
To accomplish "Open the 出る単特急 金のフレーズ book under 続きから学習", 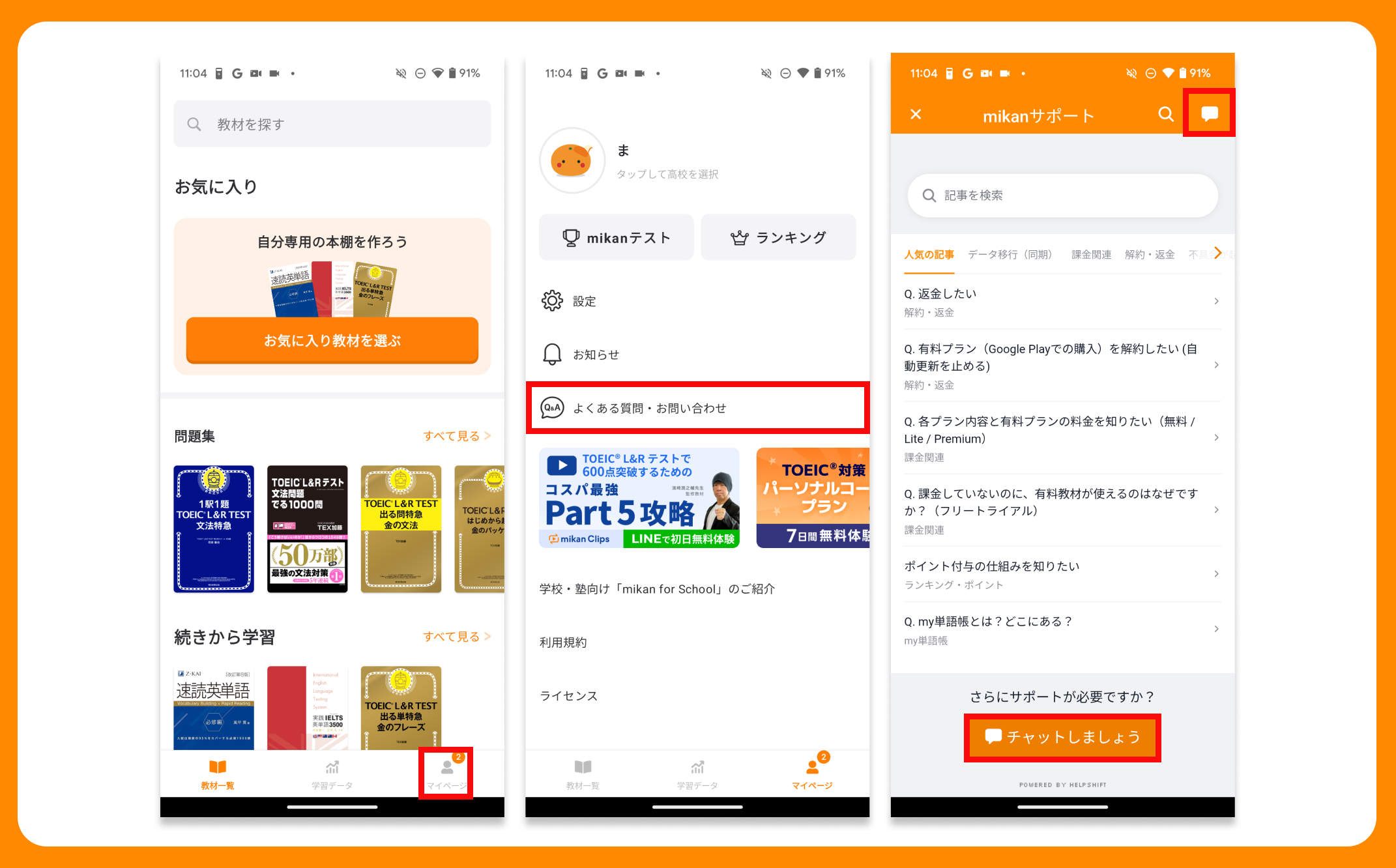I will [401, 708].
